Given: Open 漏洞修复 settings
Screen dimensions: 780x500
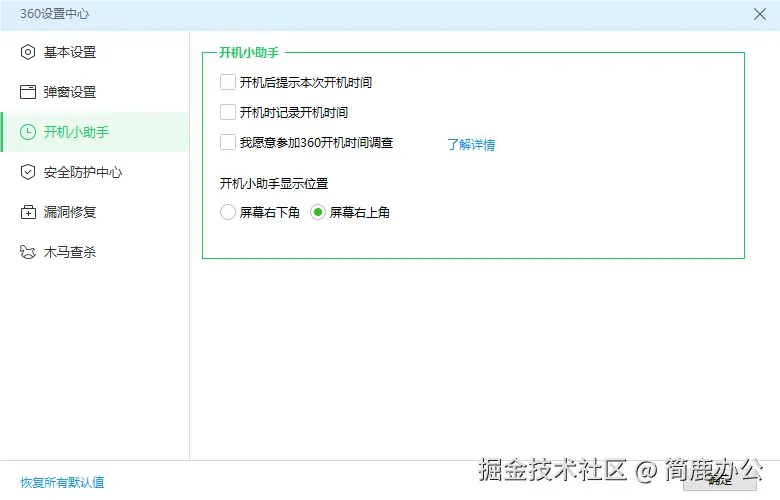Looking at the screenshot, I should tap(70, 212).
